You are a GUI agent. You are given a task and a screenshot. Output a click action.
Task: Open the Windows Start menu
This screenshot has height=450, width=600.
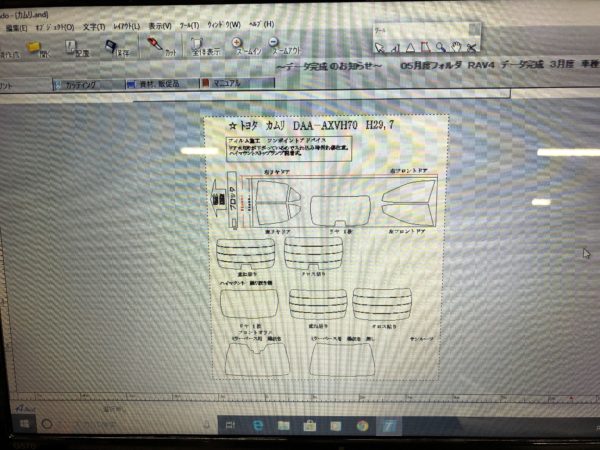(x=24, y=424)
